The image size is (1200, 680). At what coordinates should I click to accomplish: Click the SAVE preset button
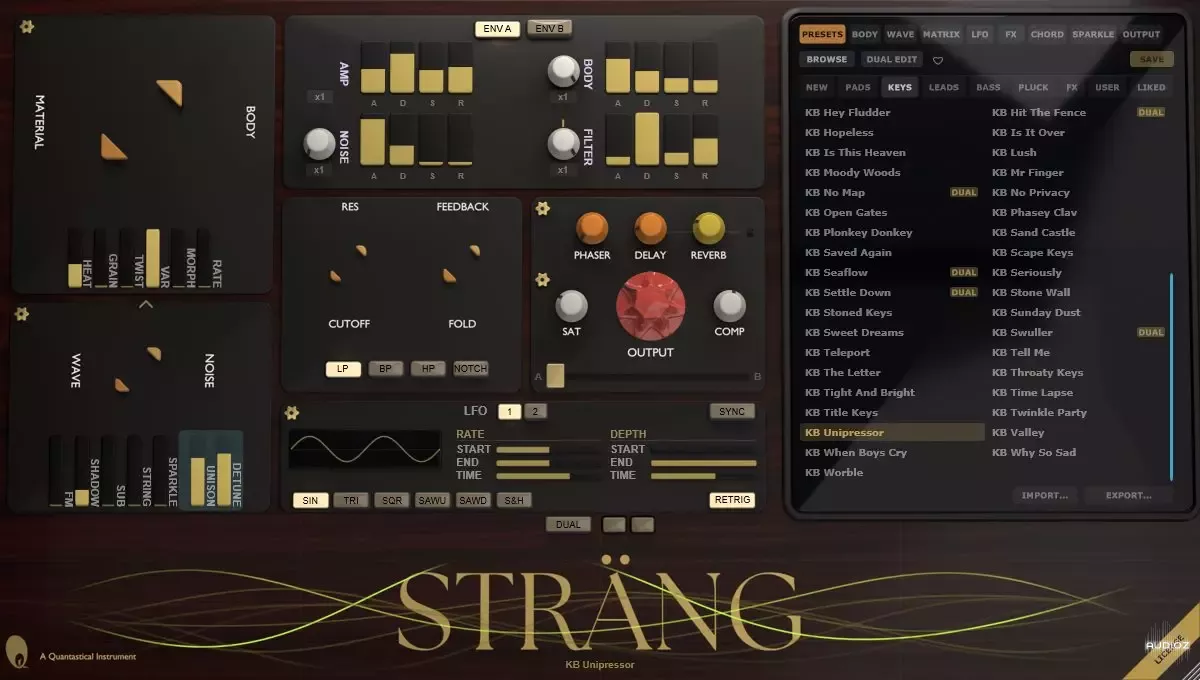tap(1152, 59)
